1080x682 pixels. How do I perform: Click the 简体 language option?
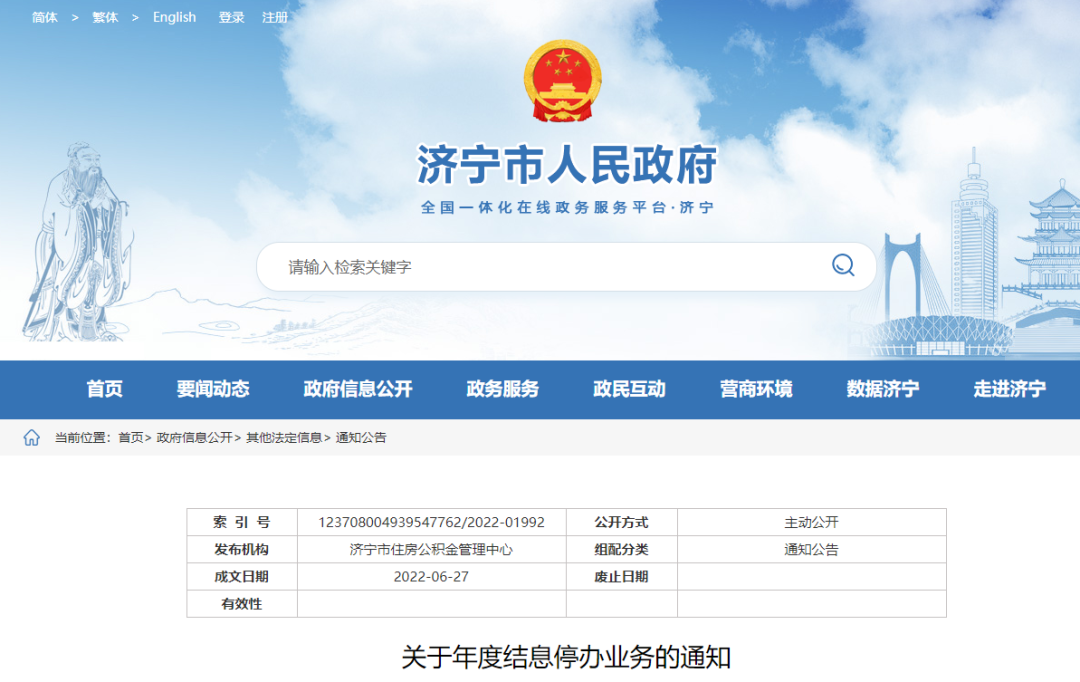pos(43,17)
